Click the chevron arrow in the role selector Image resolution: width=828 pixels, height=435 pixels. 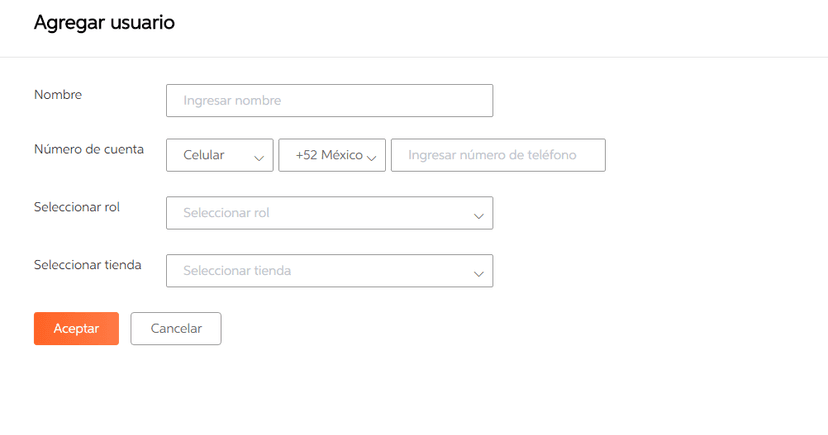(478, 215)
